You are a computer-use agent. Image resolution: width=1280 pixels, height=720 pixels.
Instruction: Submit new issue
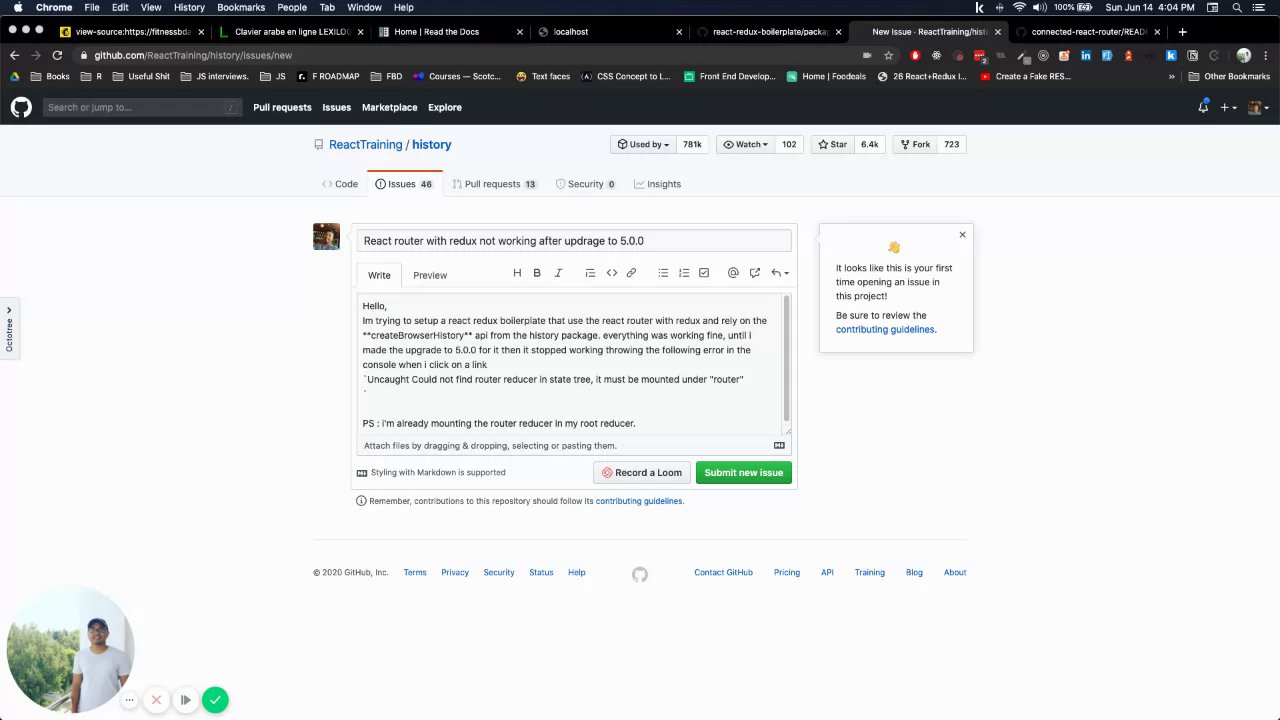click(744, 473)
